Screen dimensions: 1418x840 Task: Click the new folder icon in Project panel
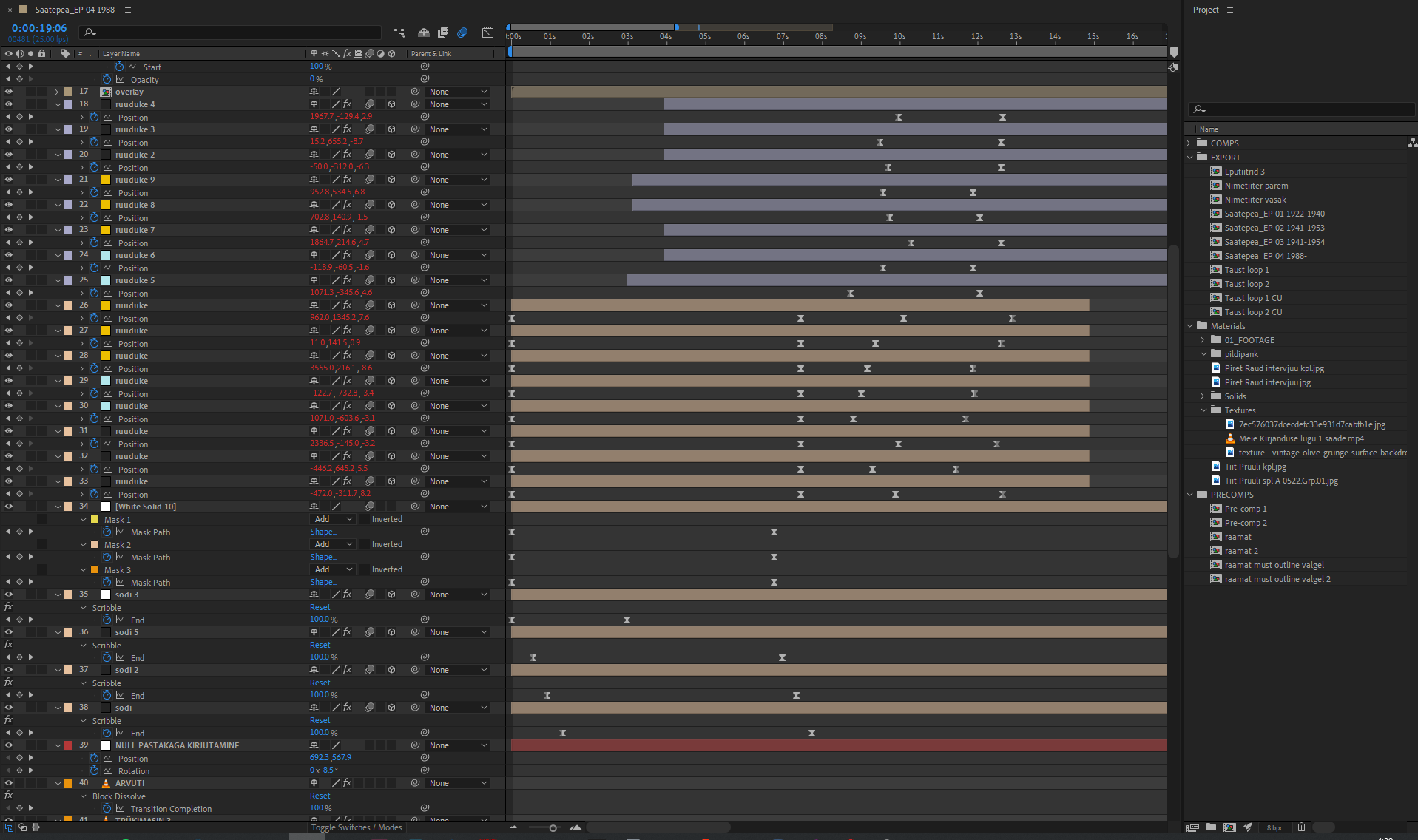(x=1211, y=827)
